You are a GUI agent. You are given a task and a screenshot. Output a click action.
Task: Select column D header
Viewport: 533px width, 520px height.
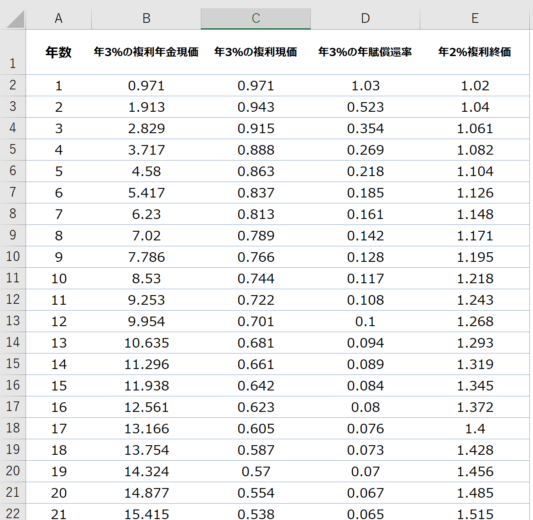pos(365,18)
